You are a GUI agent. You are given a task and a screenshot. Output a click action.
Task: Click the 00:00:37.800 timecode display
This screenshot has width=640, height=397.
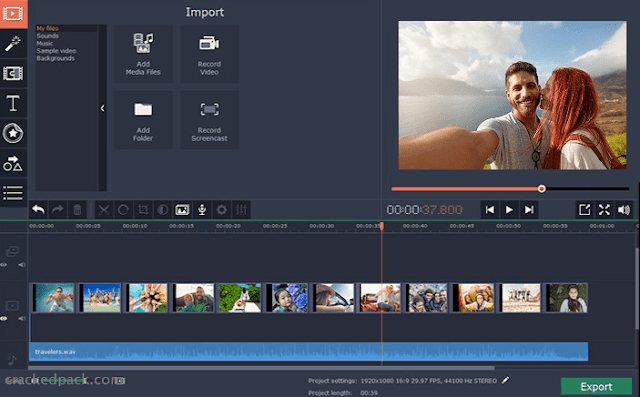(424, 210)
